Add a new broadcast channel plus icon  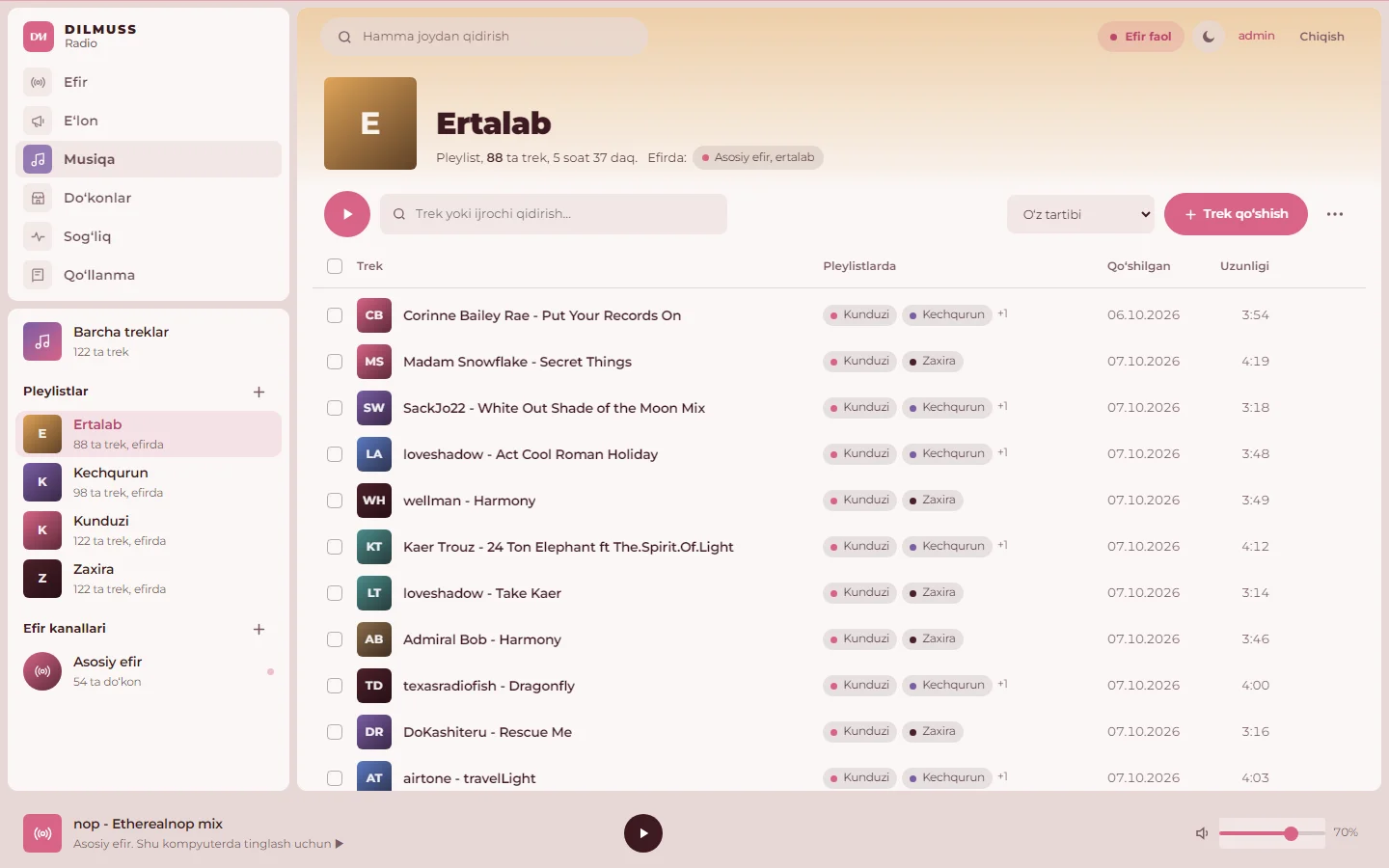coord(259,629)
